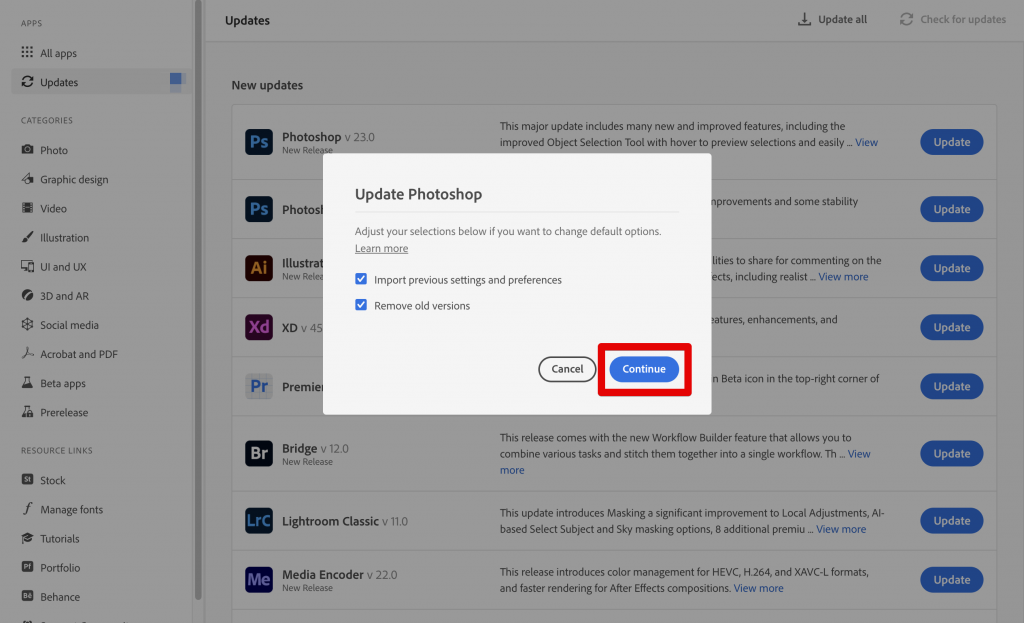Click the Tutorials graduation cap icon
The width and height of the screenshot is (1024, 623).
[27, 538]
